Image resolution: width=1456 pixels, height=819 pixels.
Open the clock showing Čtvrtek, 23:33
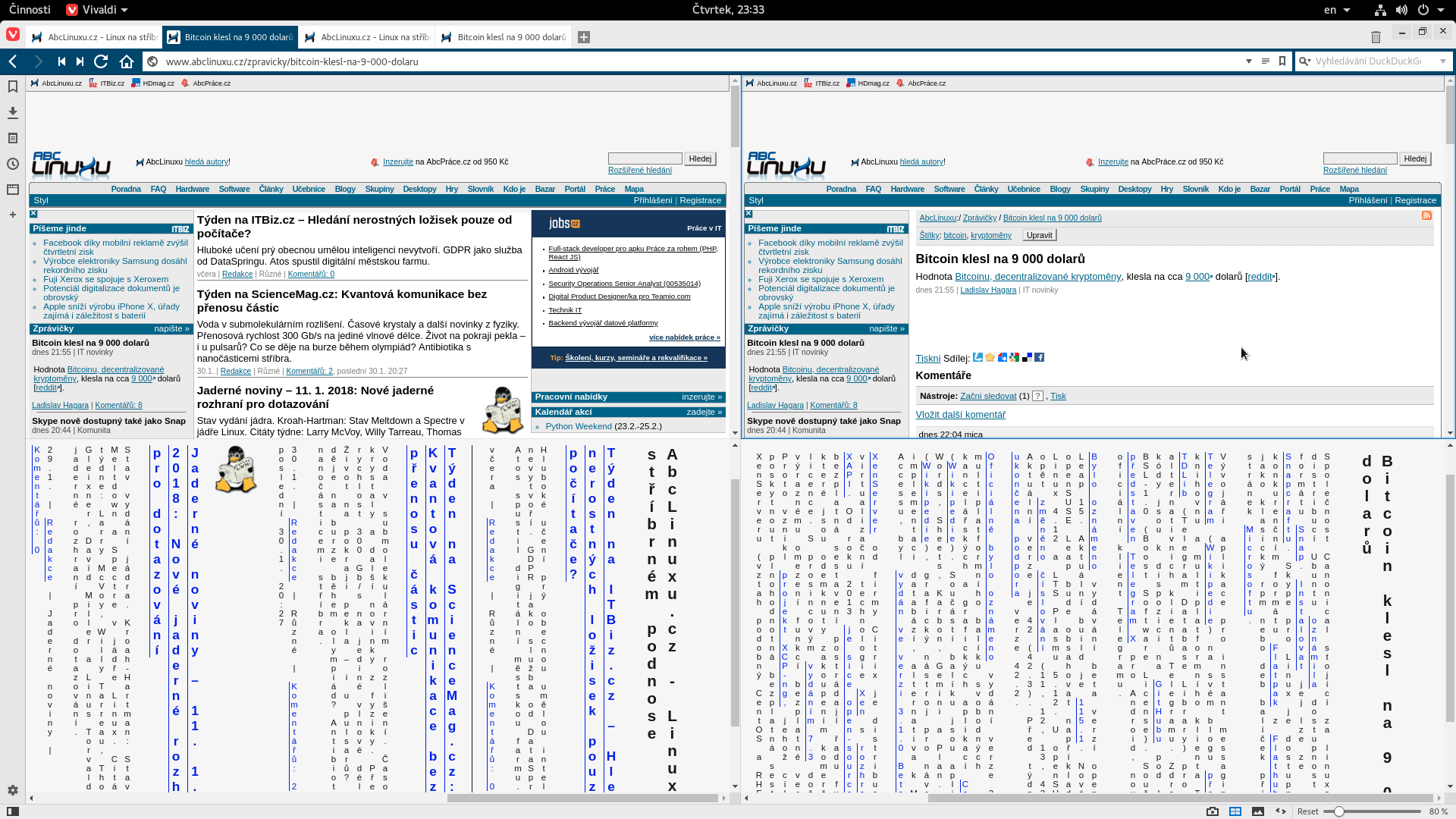coord(728,10)
